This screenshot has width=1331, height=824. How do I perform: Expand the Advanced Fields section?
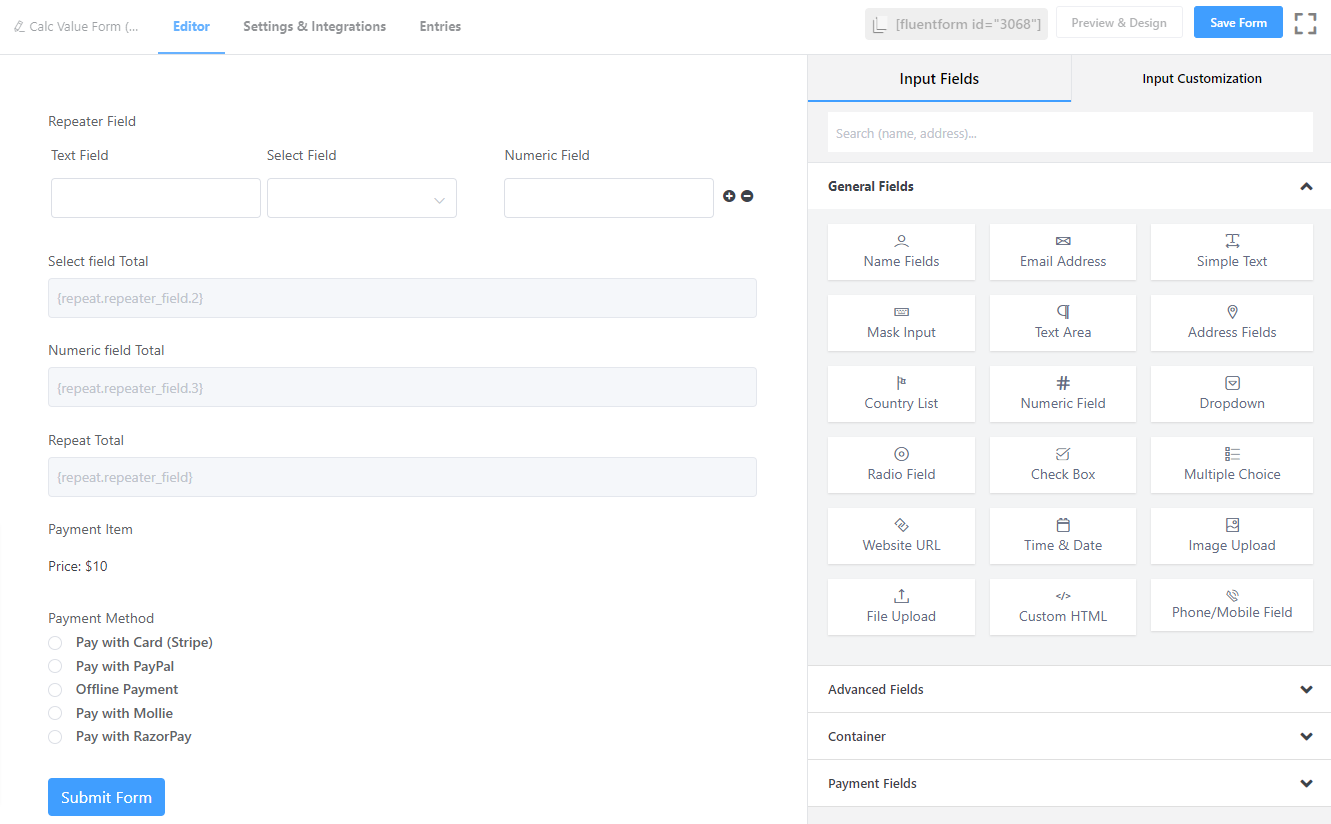pyautogui.click(x=1068, y=689)
